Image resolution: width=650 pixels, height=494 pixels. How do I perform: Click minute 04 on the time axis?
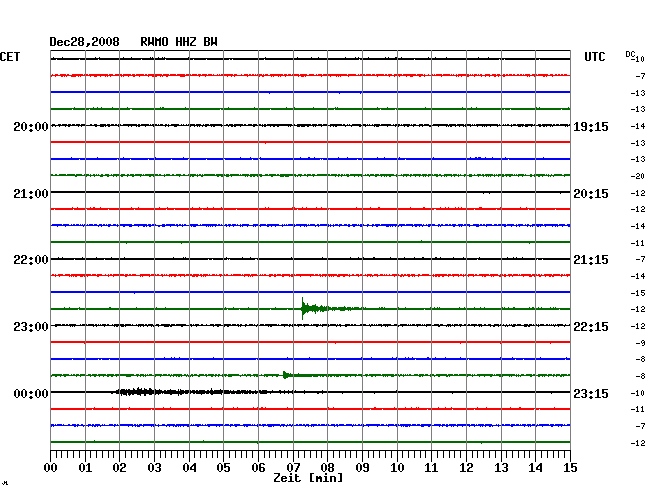189,467
